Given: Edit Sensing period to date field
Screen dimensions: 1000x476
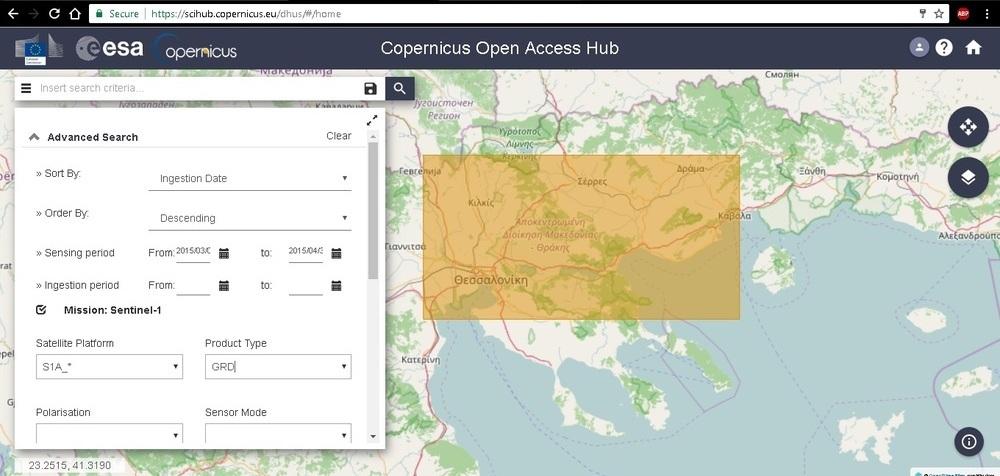Looking at the screenshot, I should coord(305,253).
